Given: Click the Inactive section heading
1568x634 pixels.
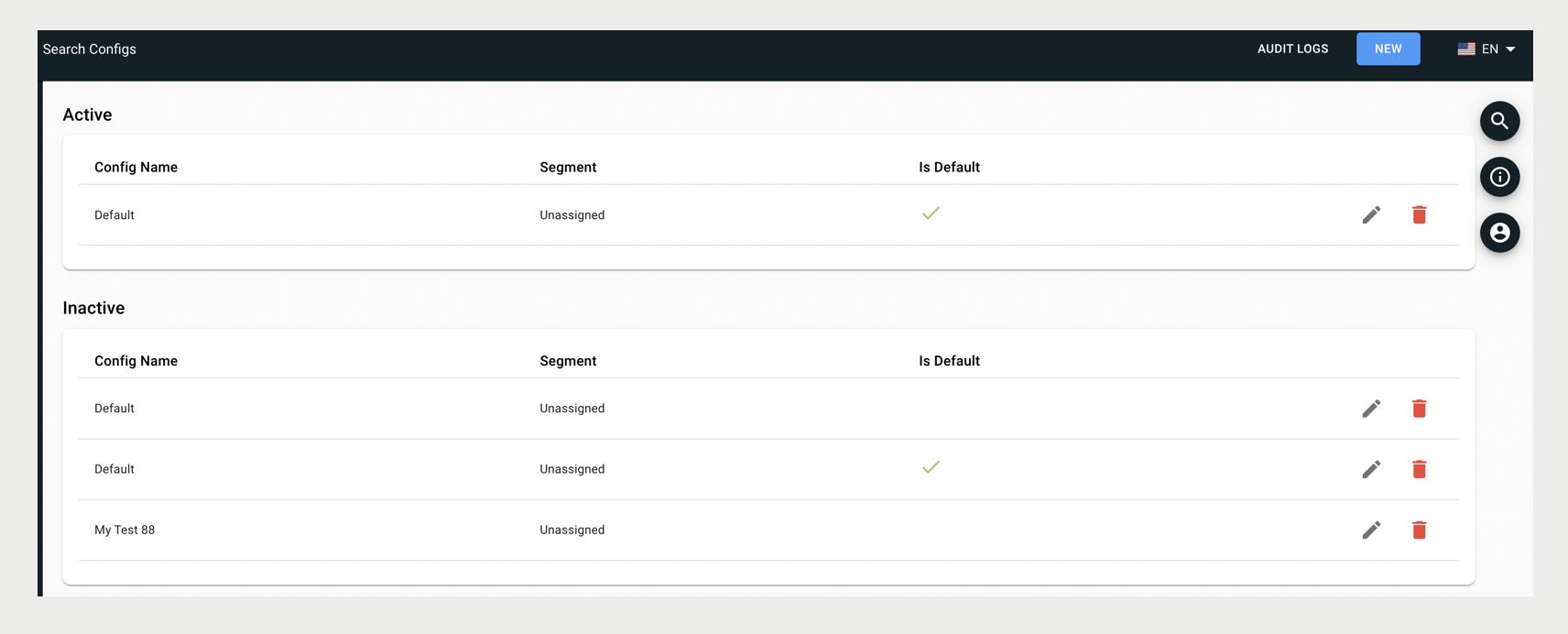Looking at the screenshot, I should [93, 308].
